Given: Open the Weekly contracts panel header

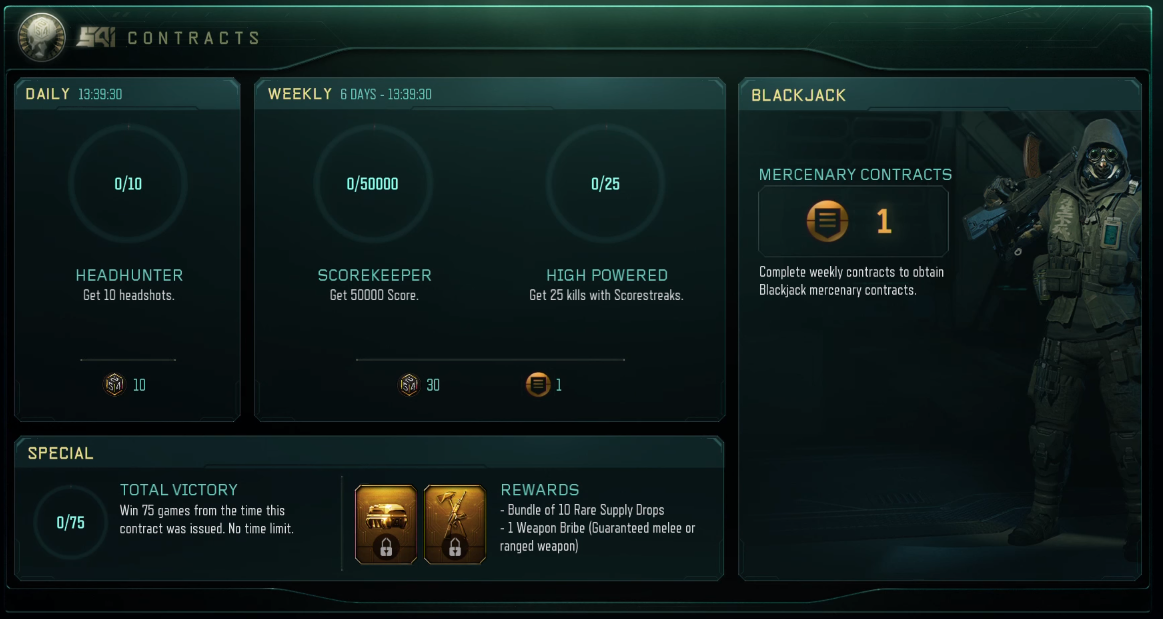Looking at the screenshot, I should click(x=490, y=94).
